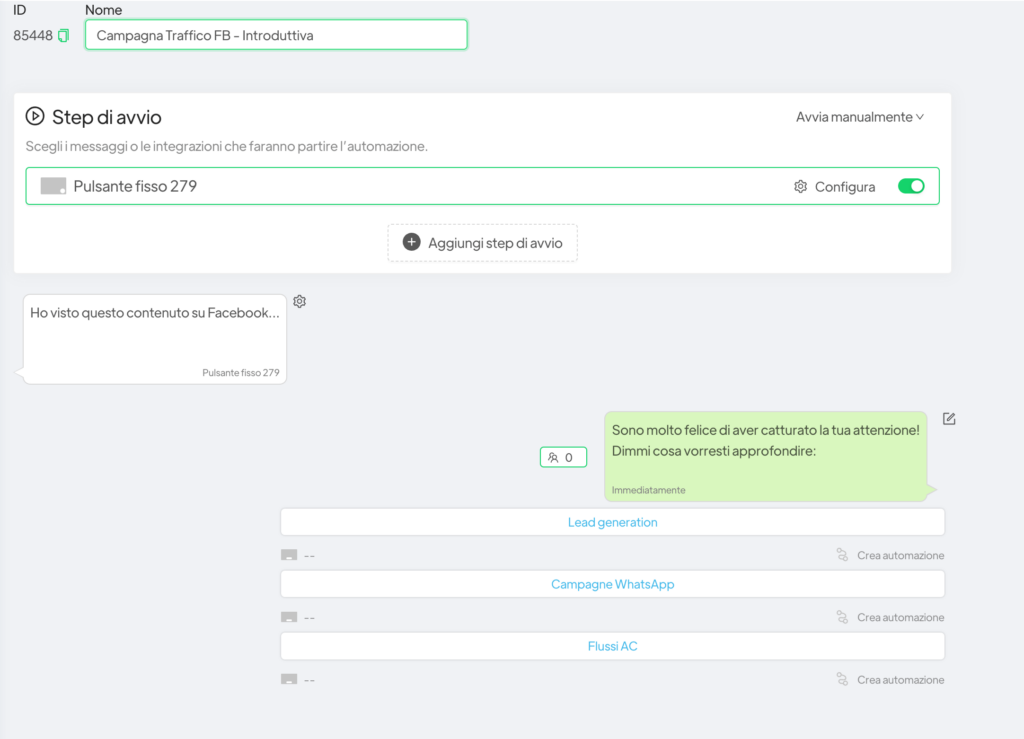Click the gray message icon under Campagne WhatsApp
This screenshot has width=1024, height=739.
[289, 617]
